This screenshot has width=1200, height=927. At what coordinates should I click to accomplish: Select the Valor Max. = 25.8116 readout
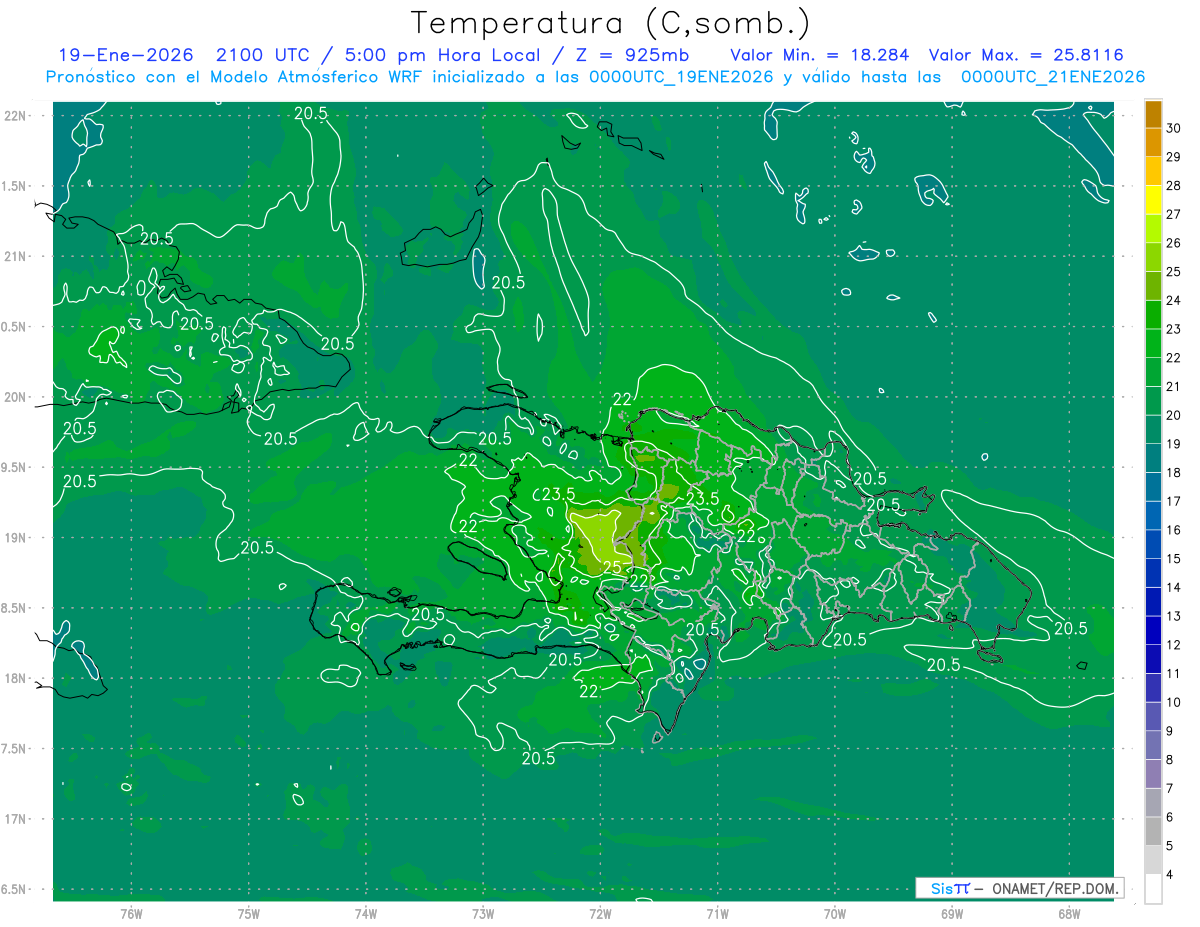tap(1032, 56)
